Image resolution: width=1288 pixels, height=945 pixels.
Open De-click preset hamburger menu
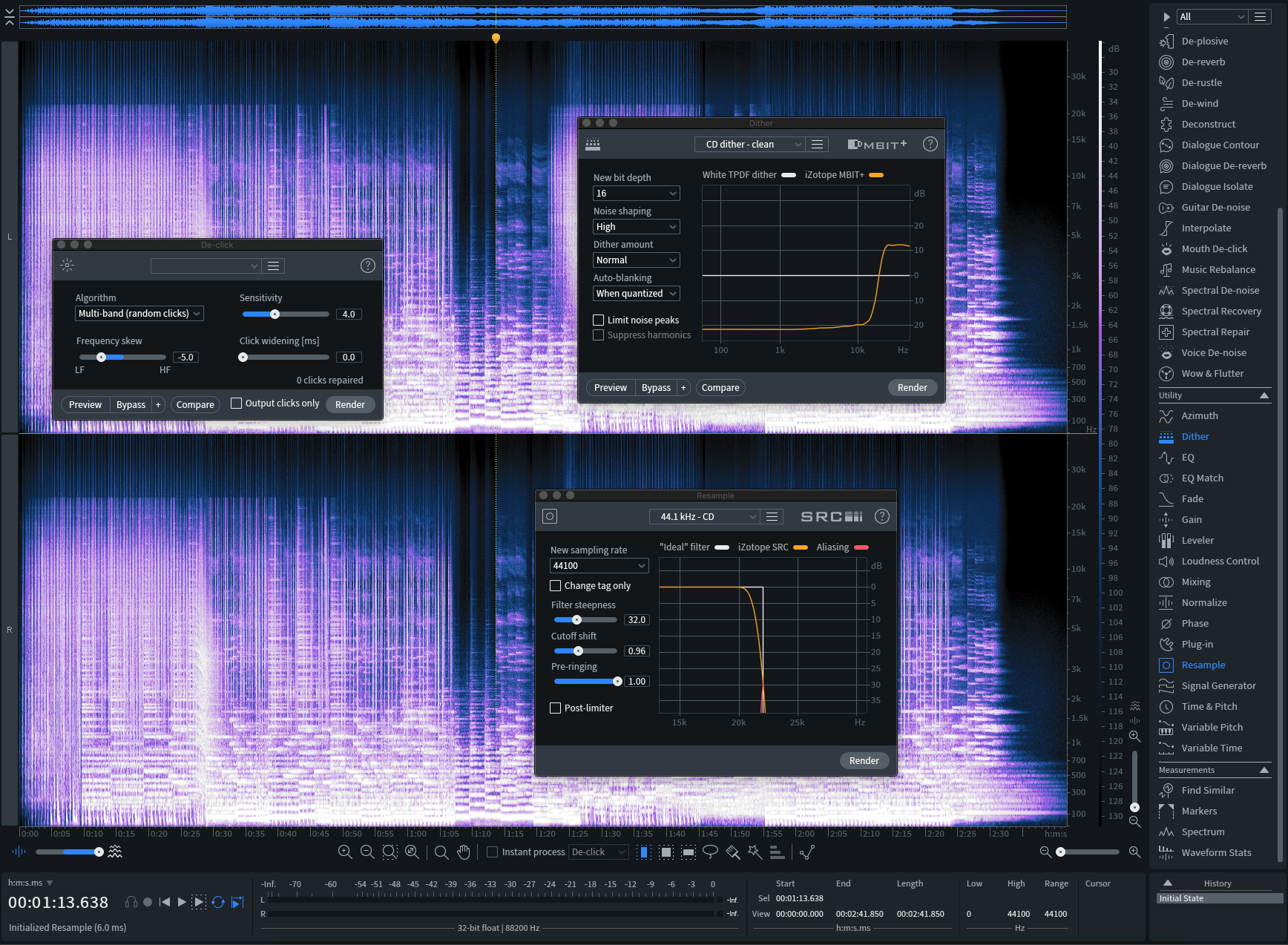pos(273,266)
